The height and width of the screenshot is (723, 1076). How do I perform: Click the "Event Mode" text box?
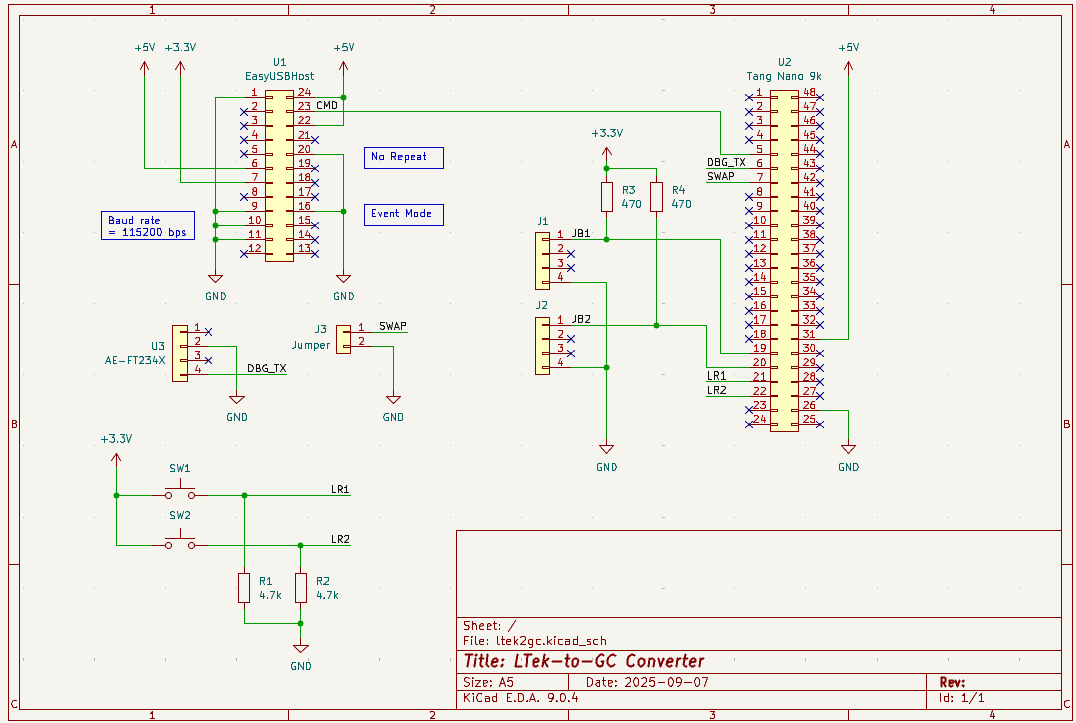click(404, 214)
